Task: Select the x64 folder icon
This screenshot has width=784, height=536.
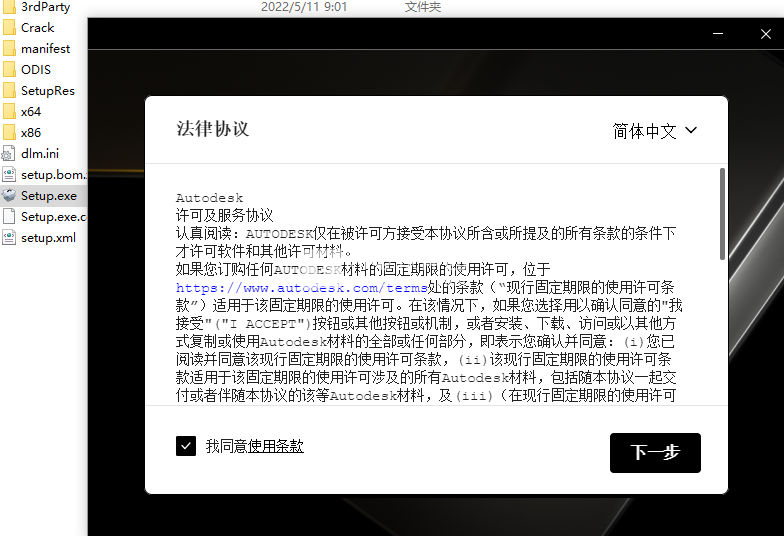Action: coord(9,112)
